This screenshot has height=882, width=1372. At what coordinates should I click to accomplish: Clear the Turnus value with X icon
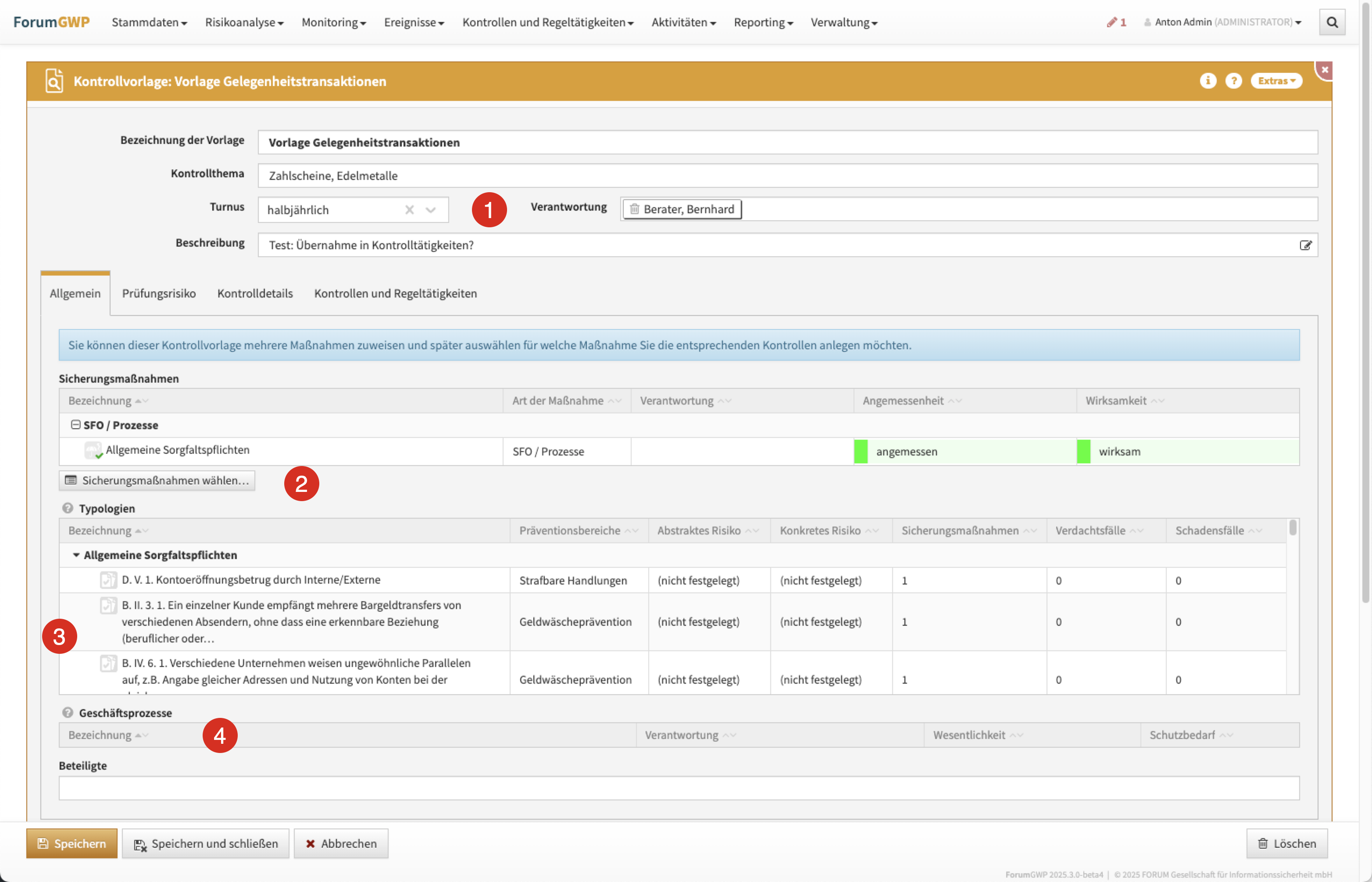[409, 210]
